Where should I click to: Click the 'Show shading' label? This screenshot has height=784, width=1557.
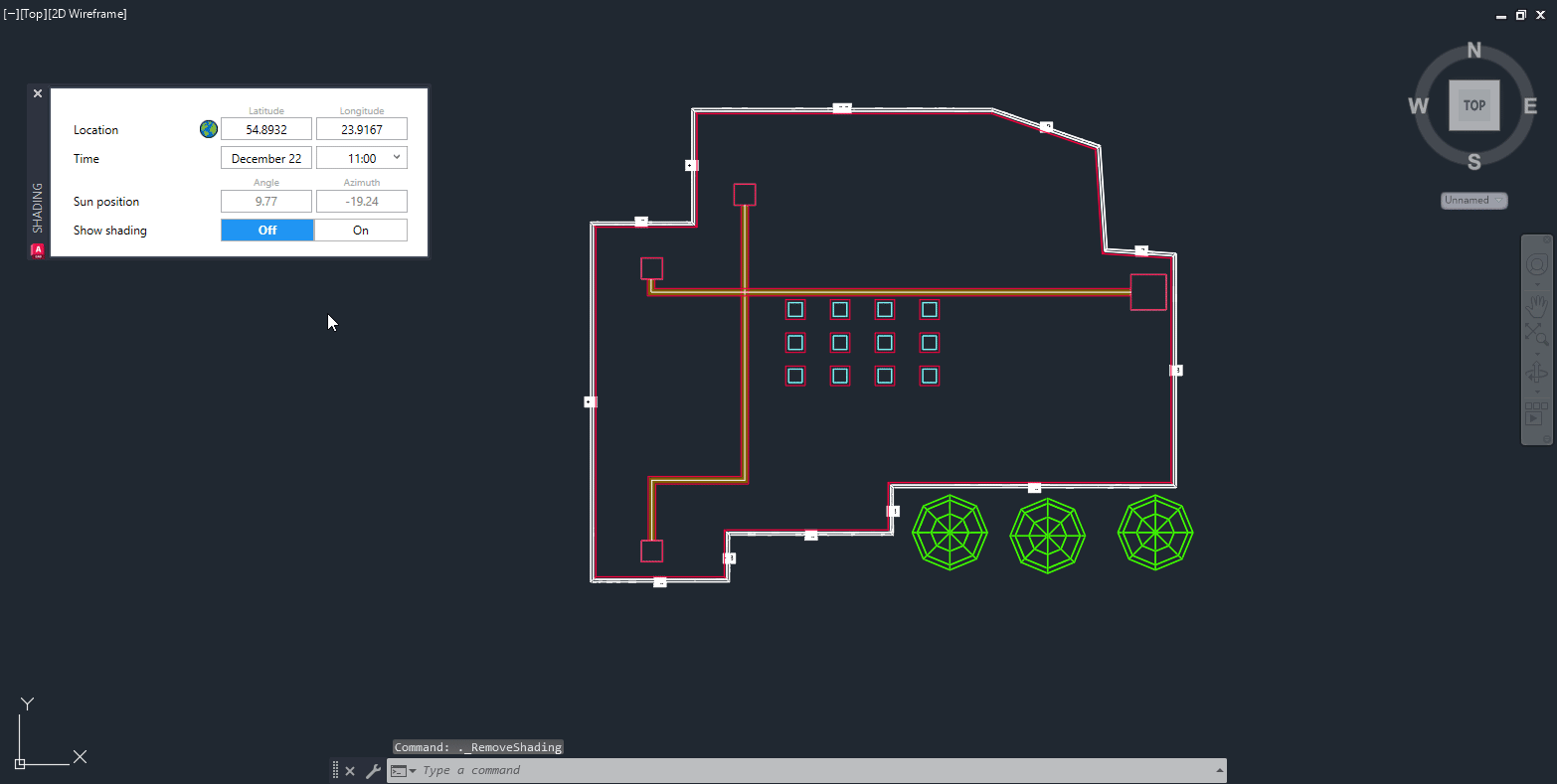[110, 231]
